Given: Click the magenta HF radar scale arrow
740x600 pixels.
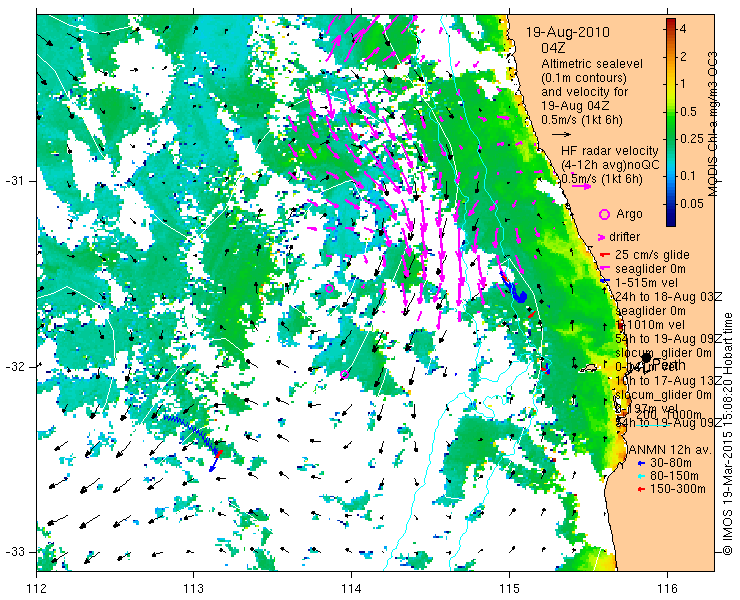Looking at the screenshot, I should click(x=581, y=186).
